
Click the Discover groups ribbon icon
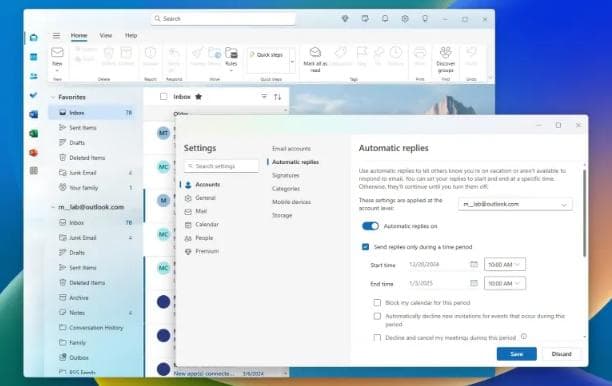click(x=445, y=52)
